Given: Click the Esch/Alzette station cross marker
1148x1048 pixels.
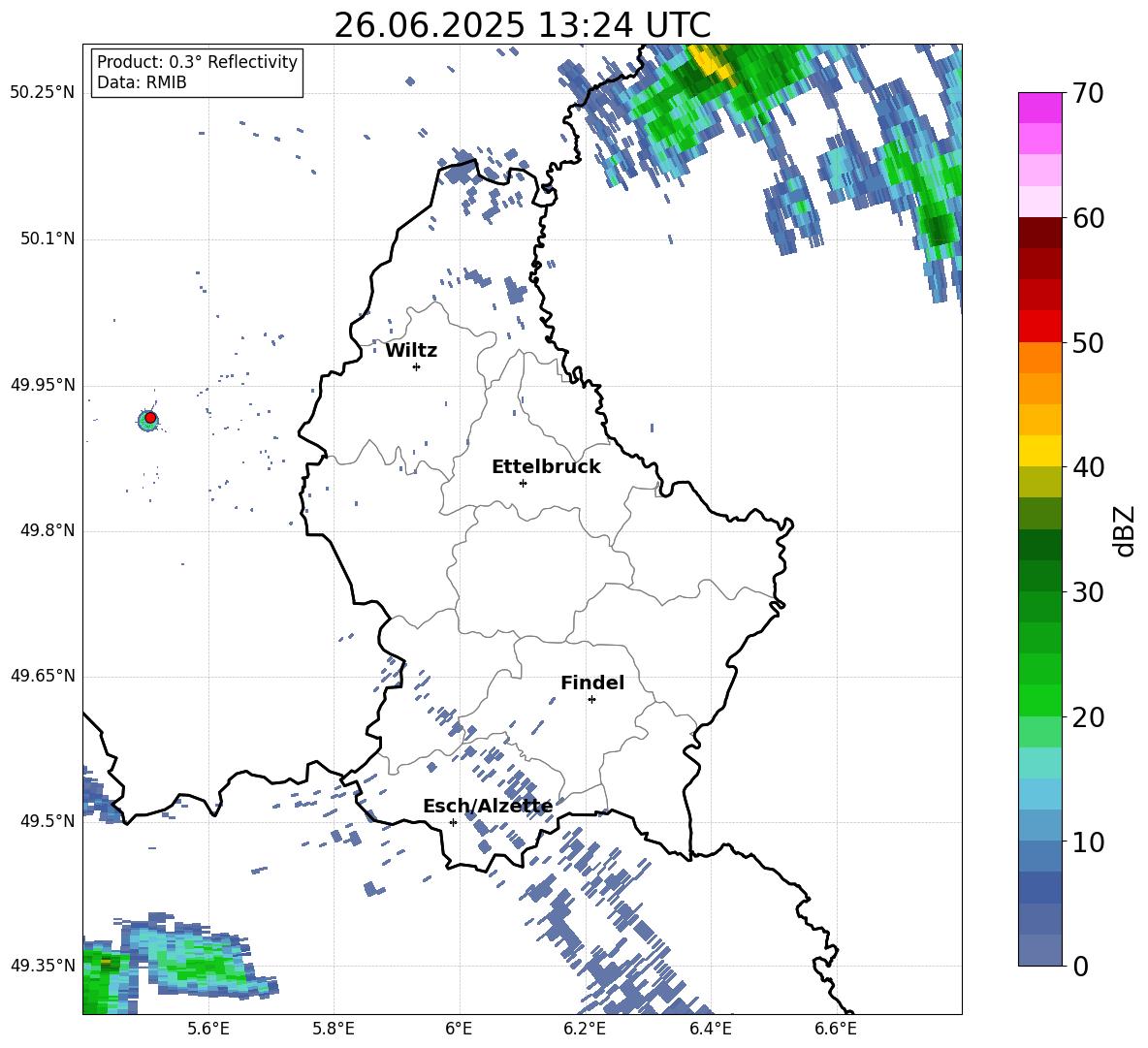Looking at the screenshot, I should pos(453,822).
